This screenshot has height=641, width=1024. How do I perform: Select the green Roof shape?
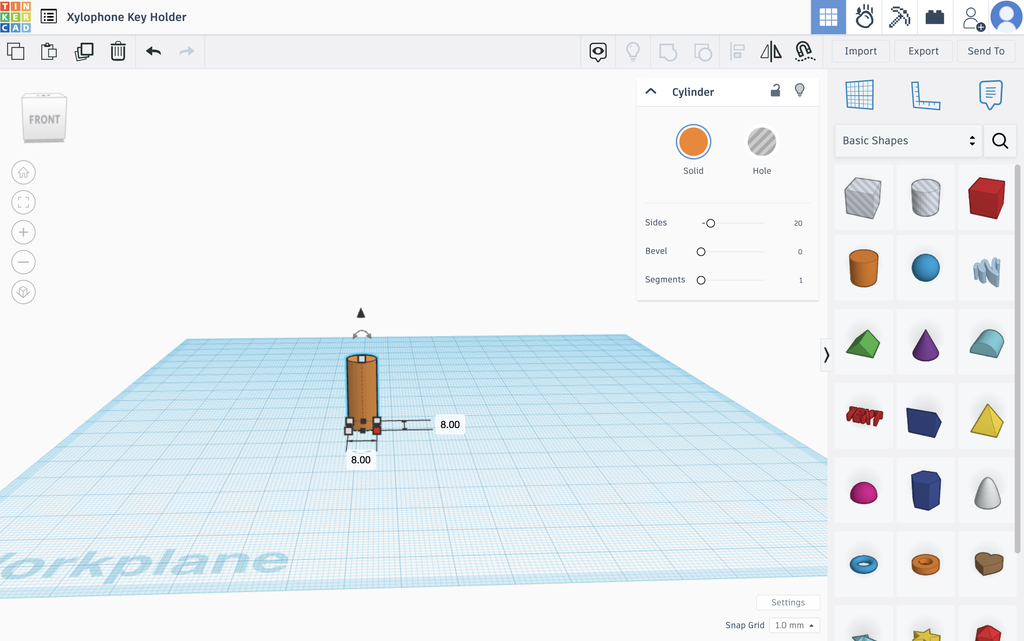point(863,343)
